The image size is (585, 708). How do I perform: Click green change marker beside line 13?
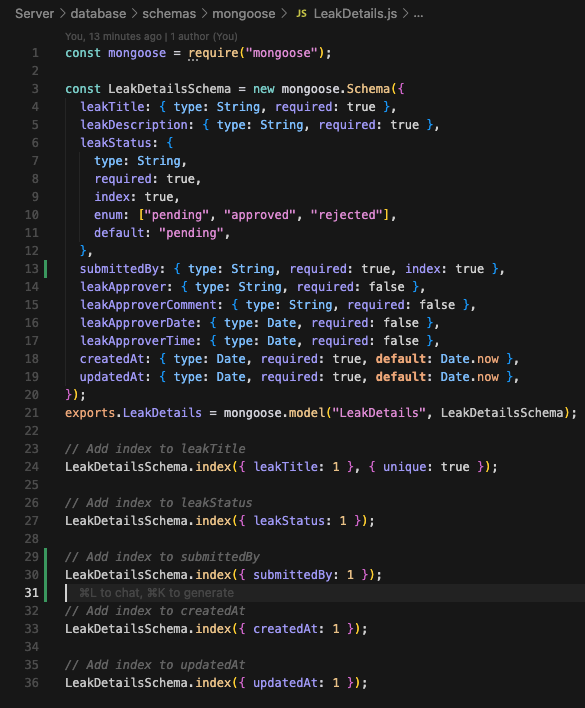click(x=46, y=269)
